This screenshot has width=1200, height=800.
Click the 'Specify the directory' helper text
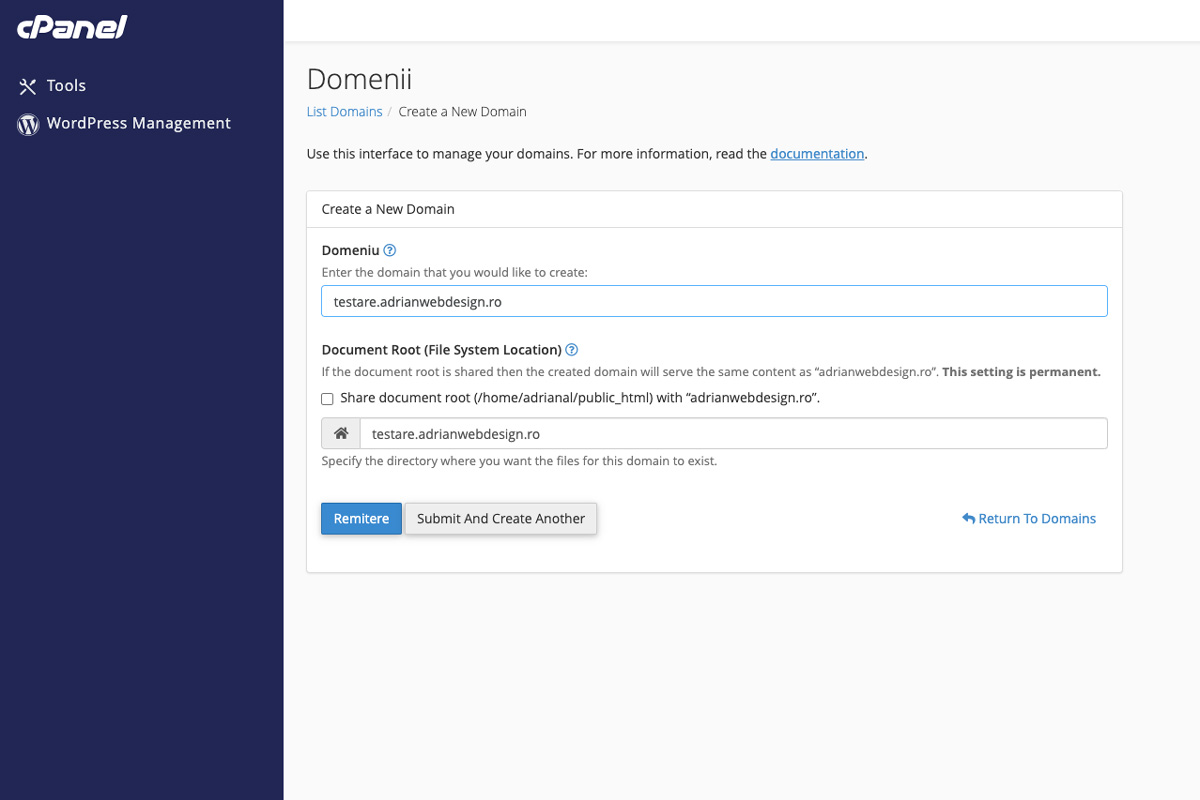pyautogui.click(x=519, y=461)
